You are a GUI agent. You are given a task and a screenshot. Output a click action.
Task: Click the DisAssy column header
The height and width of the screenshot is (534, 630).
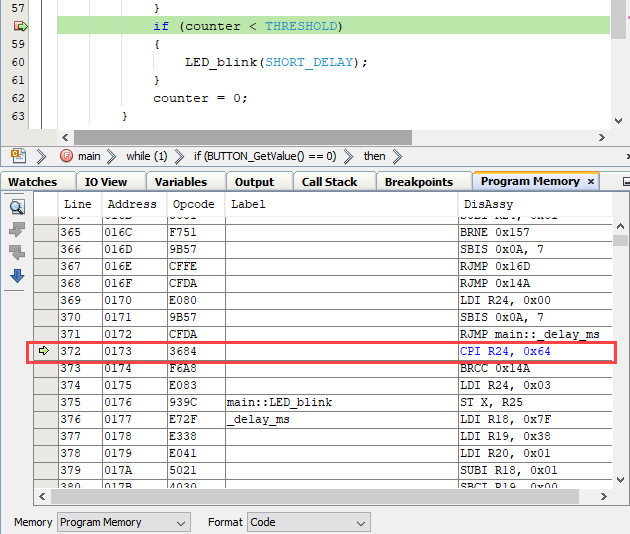(x=487, y=203)
